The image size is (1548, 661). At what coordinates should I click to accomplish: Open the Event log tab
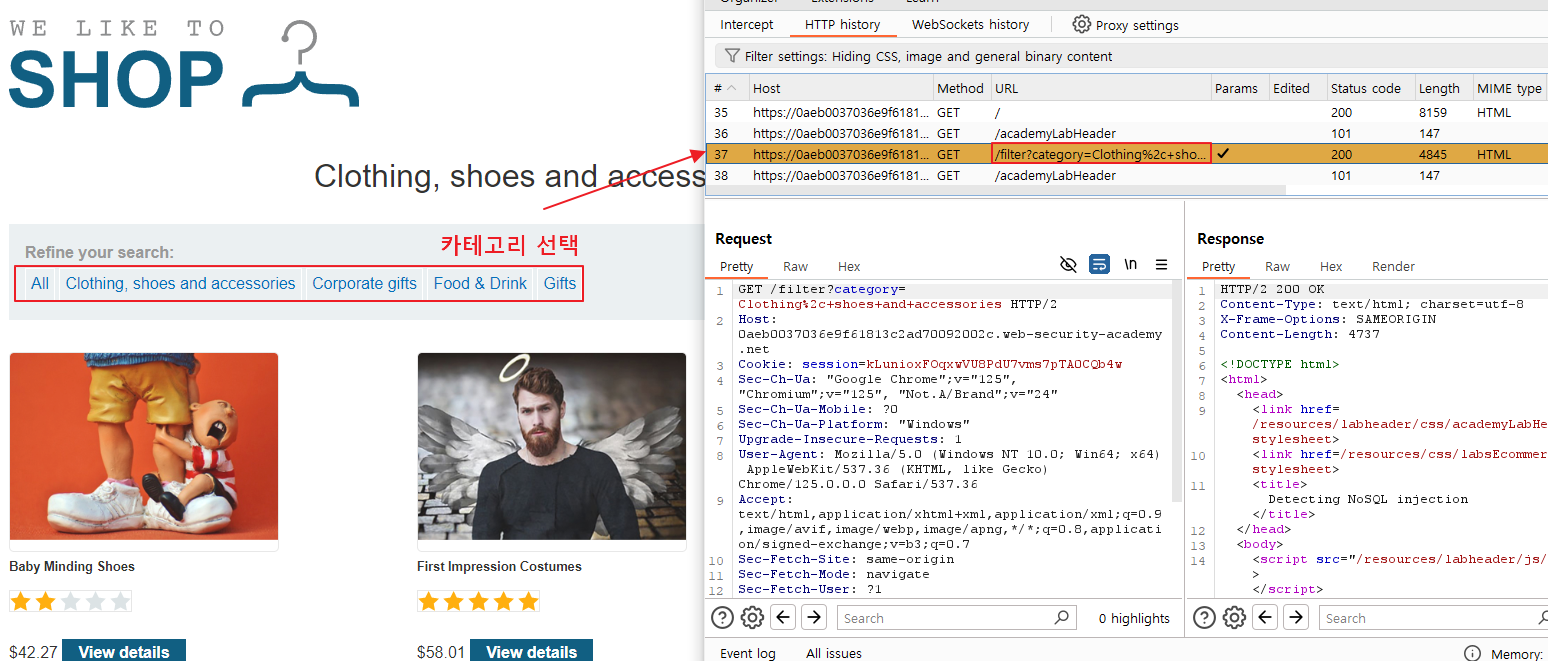(x=748, y=653)
